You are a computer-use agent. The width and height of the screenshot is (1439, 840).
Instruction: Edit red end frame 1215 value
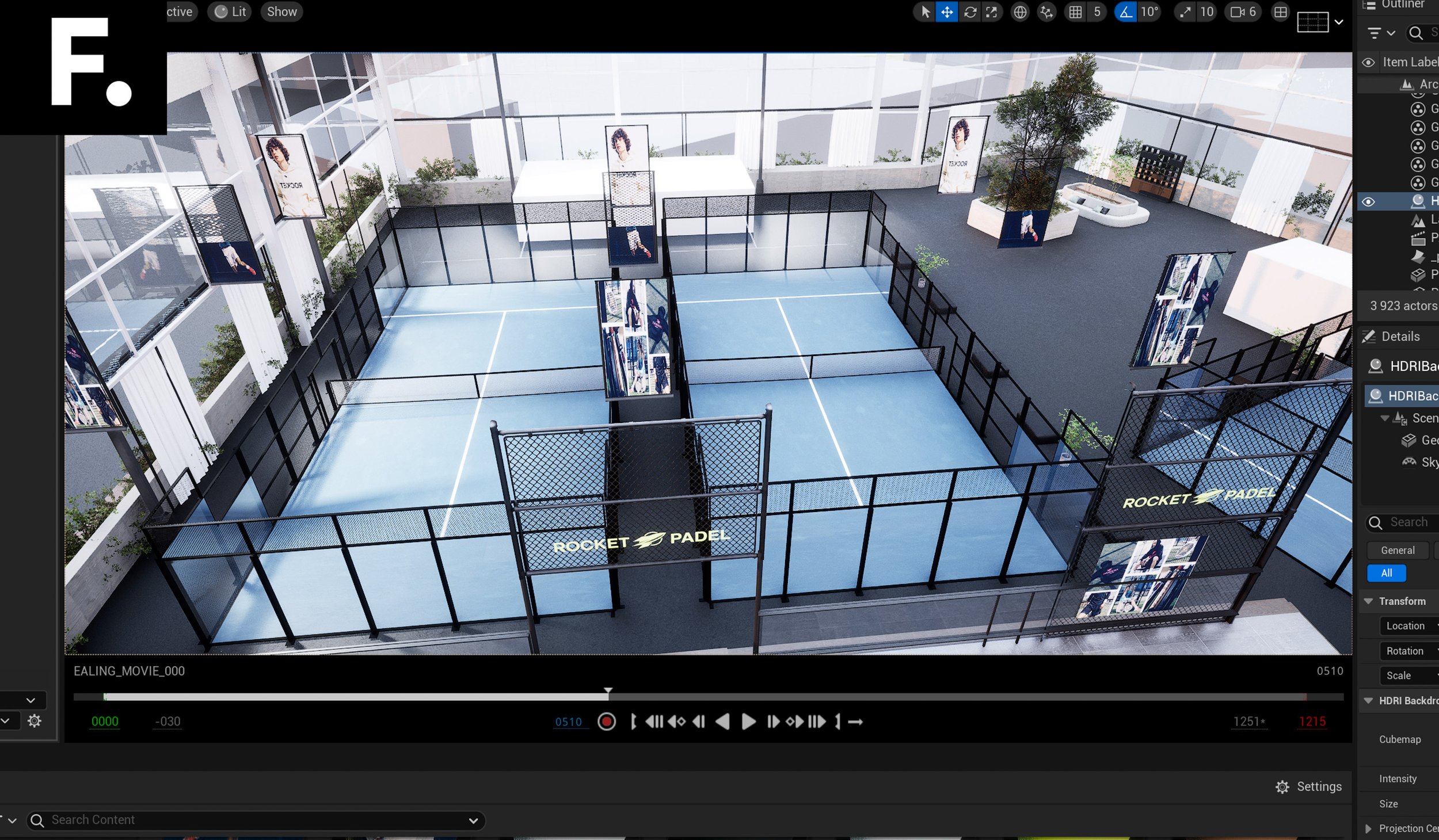pos(1312,721)
